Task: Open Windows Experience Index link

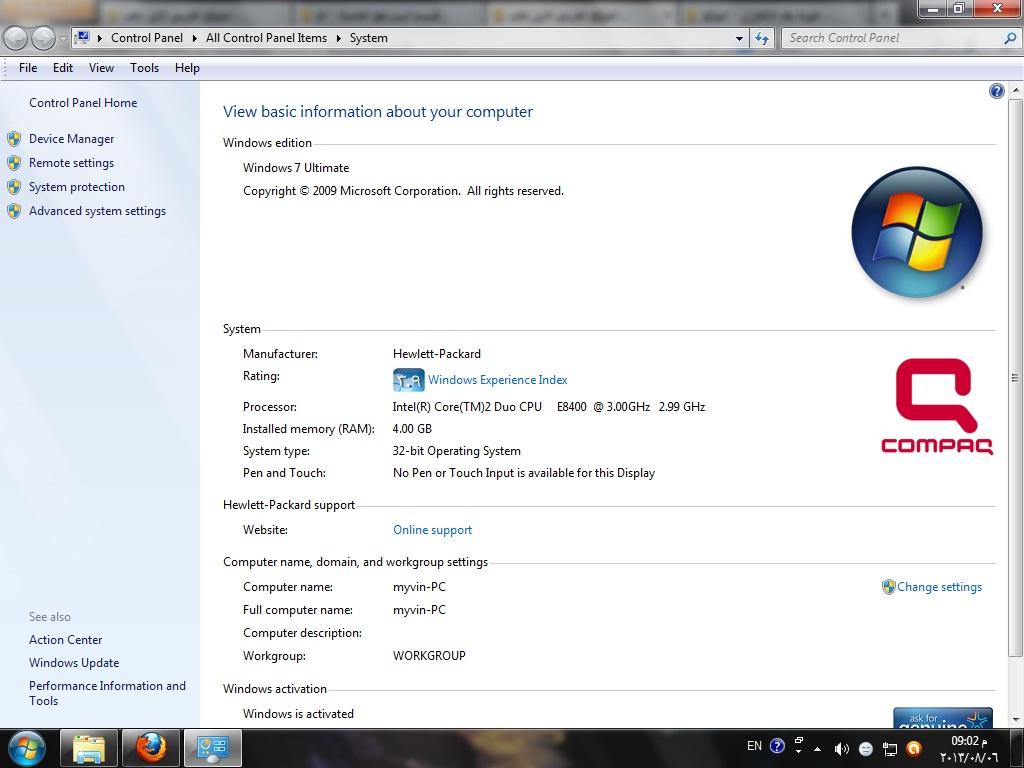Action: tap(498, 379)
